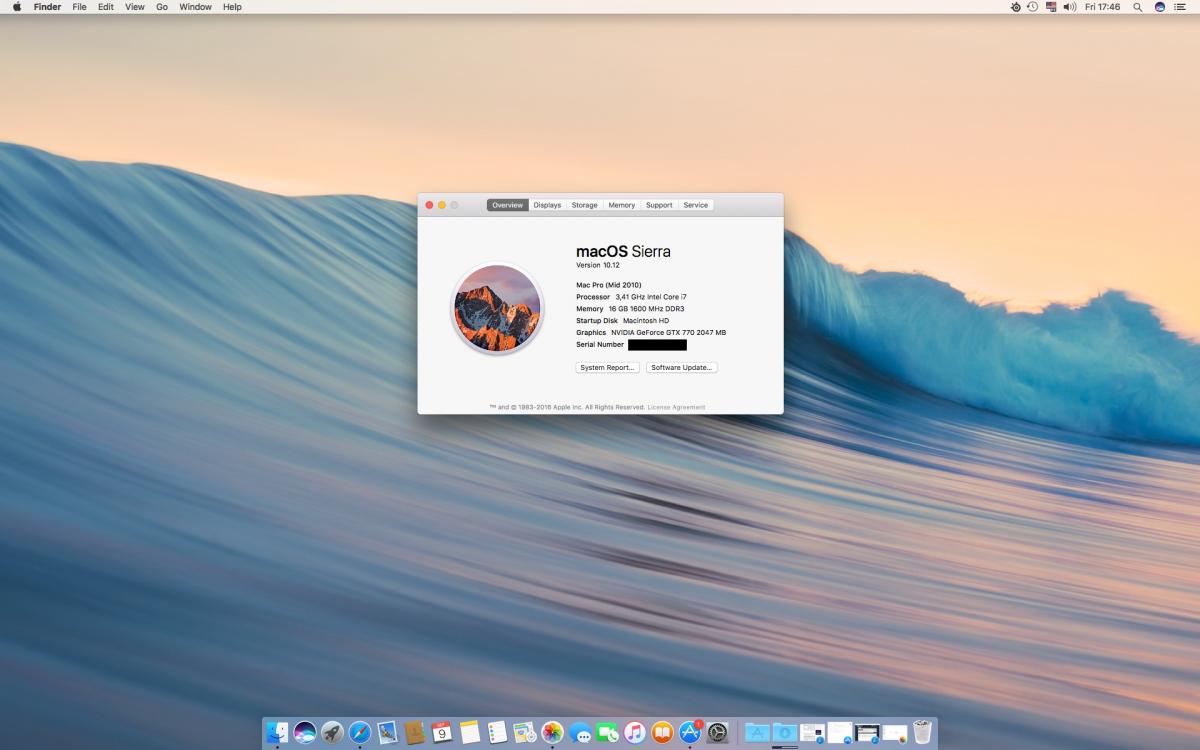Open Calendar icon showing 9
The height and width of the screenshot is (750, 1200).
[442, 733]
